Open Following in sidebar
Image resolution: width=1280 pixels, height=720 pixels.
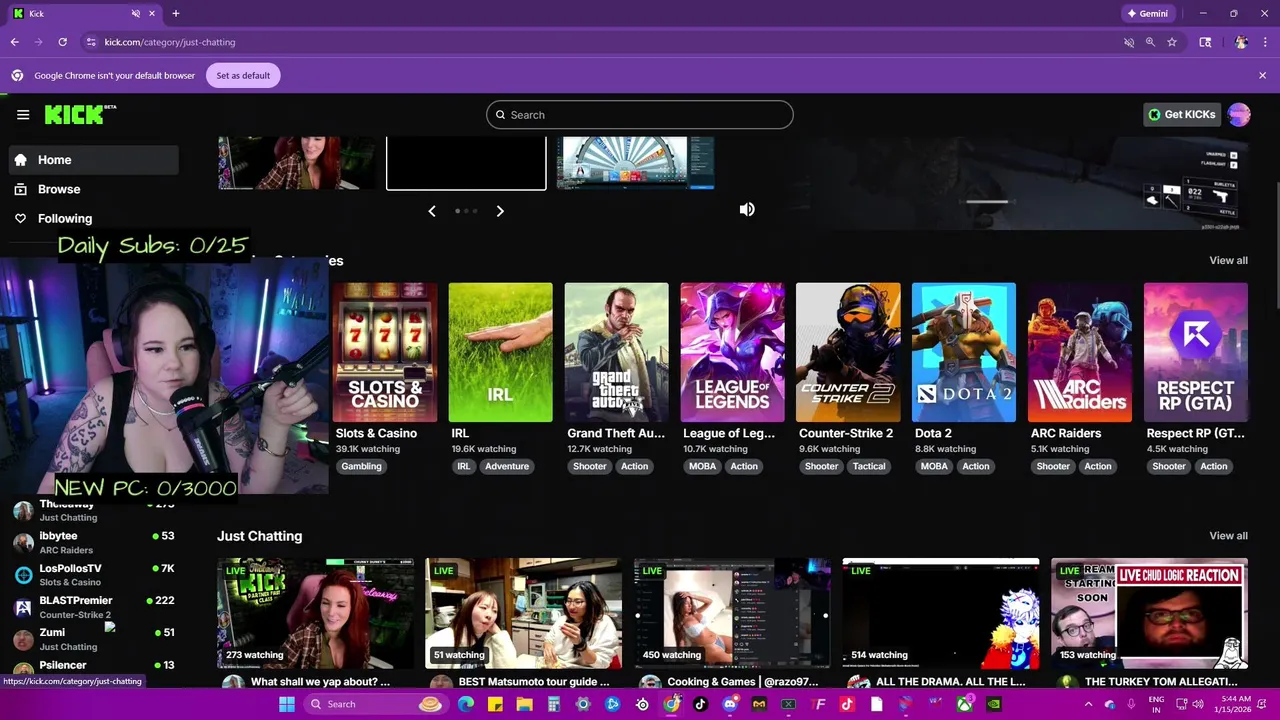coord(94,218)
